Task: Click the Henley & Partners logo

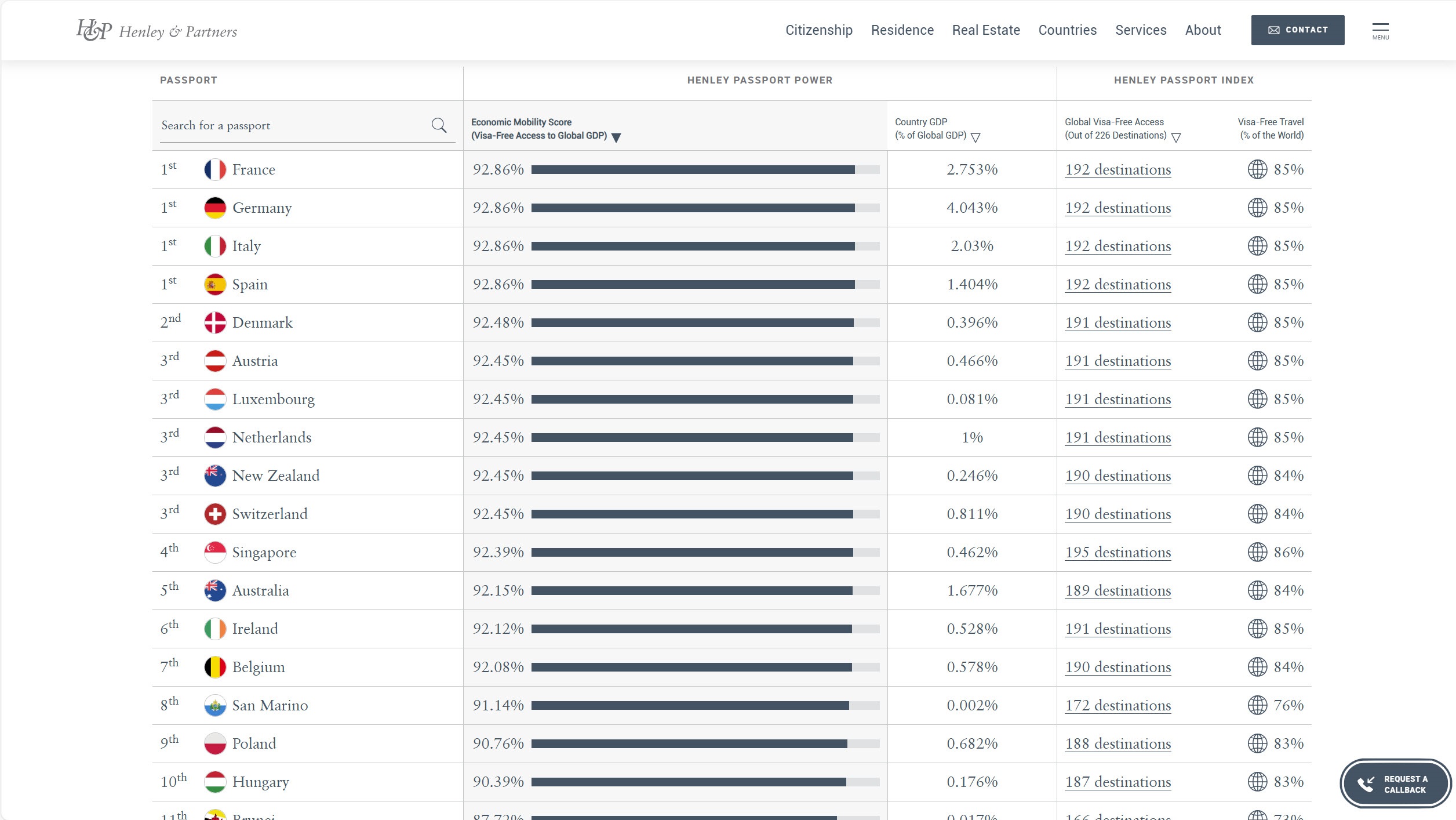Action: 156,30
